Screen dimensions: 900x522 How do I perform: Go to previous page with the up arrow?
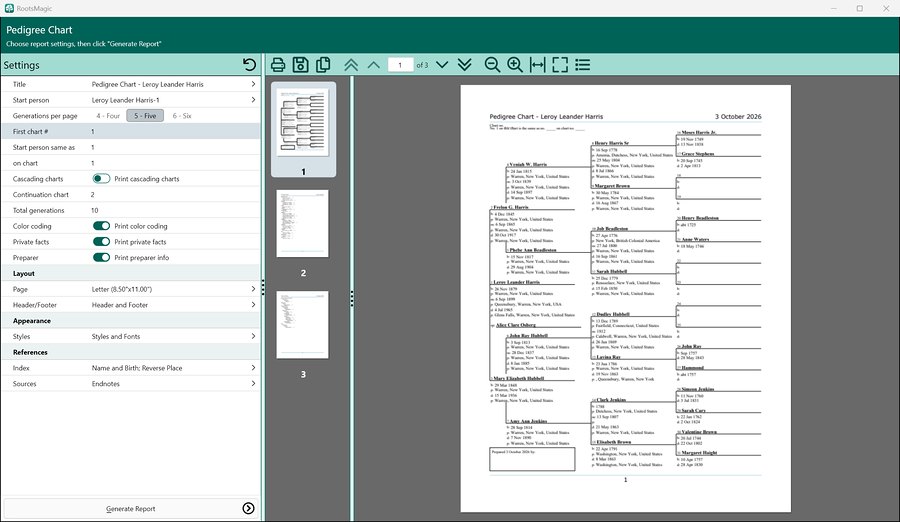tap(374, 65)
